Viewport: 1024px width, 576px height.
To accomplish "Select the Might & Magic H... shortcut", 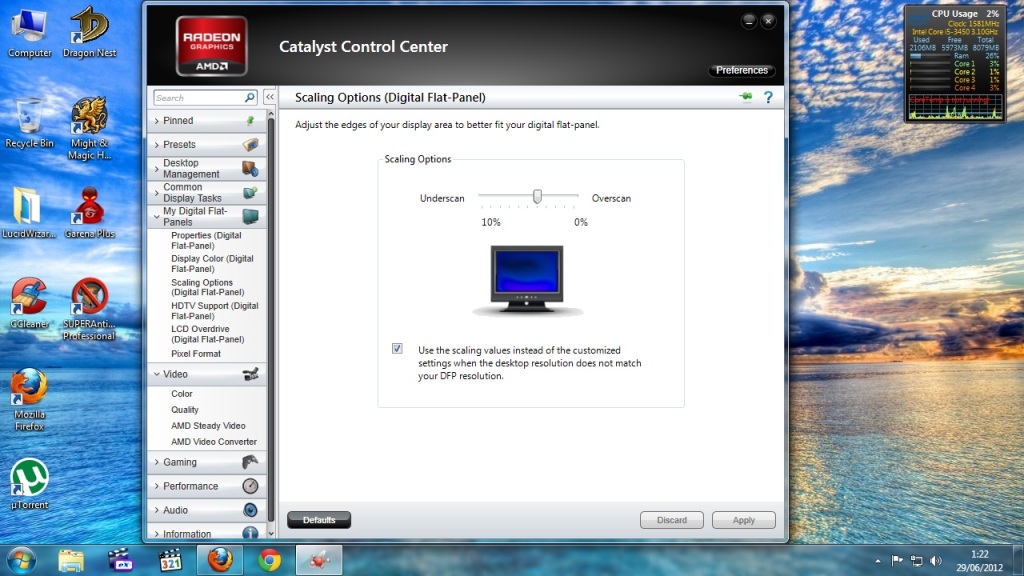I will [x=89, y=129].
